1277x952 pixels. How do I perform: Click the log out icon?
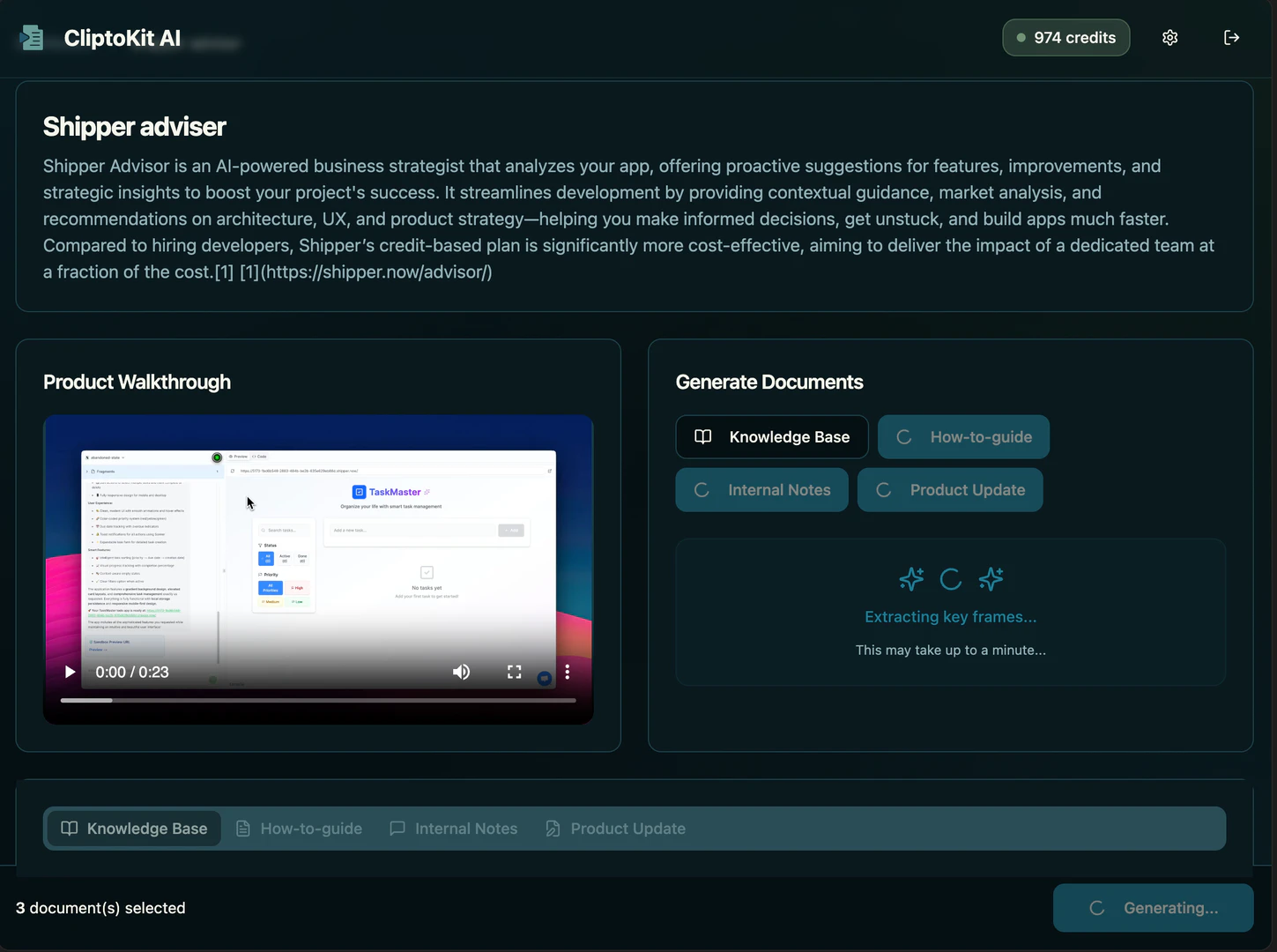point(1231,37)
